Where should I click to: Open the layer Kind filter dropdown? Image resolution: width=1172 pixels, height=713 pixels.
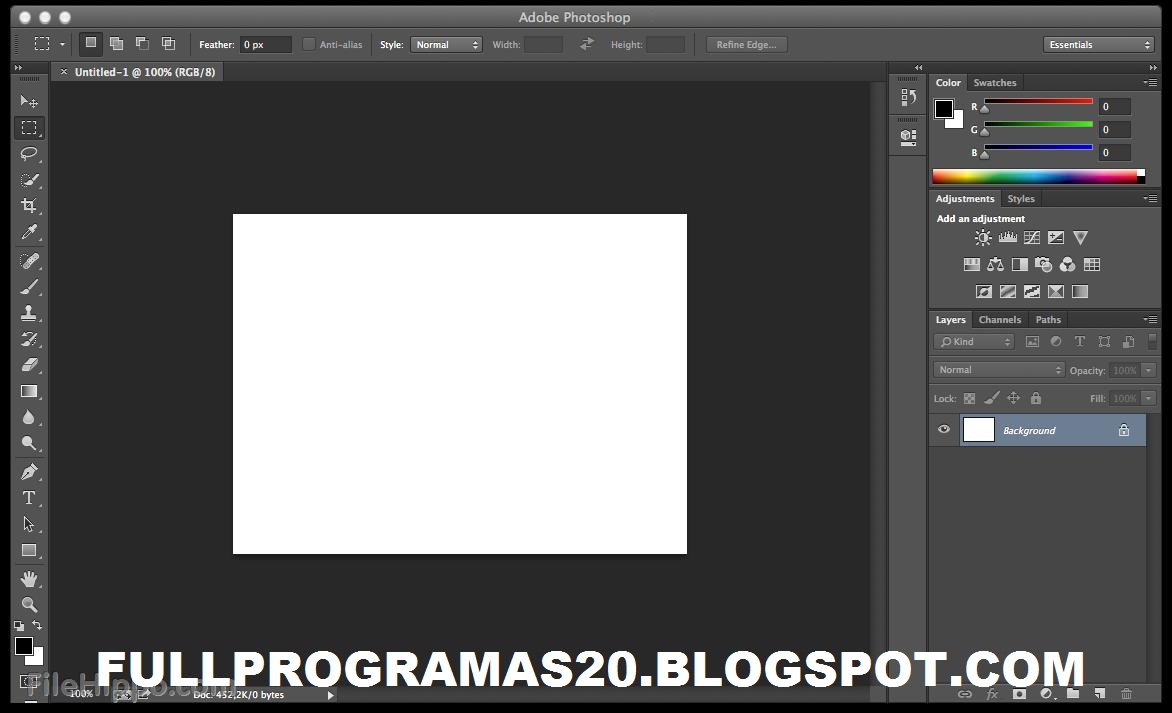pyautogui.click(x=973, y=342)
